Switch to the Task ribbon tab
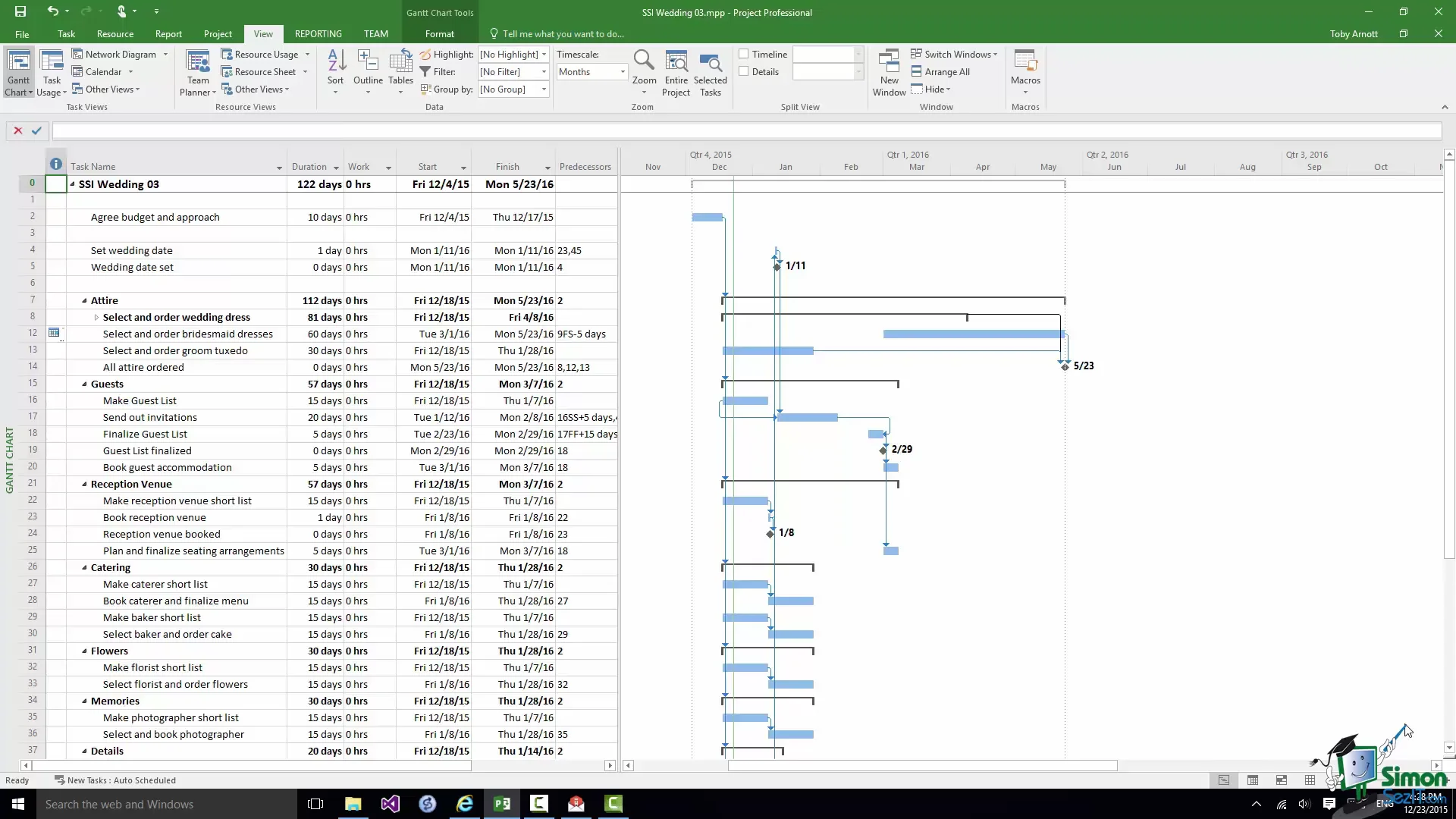 (66, 34)
